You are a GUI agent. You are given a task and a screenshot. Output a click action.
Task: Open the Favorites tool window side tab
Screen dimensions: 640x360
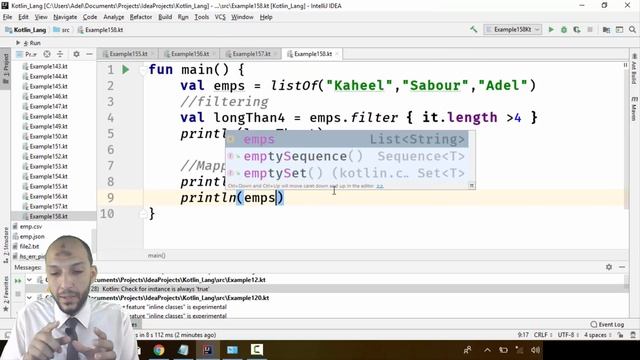(5, 293)
